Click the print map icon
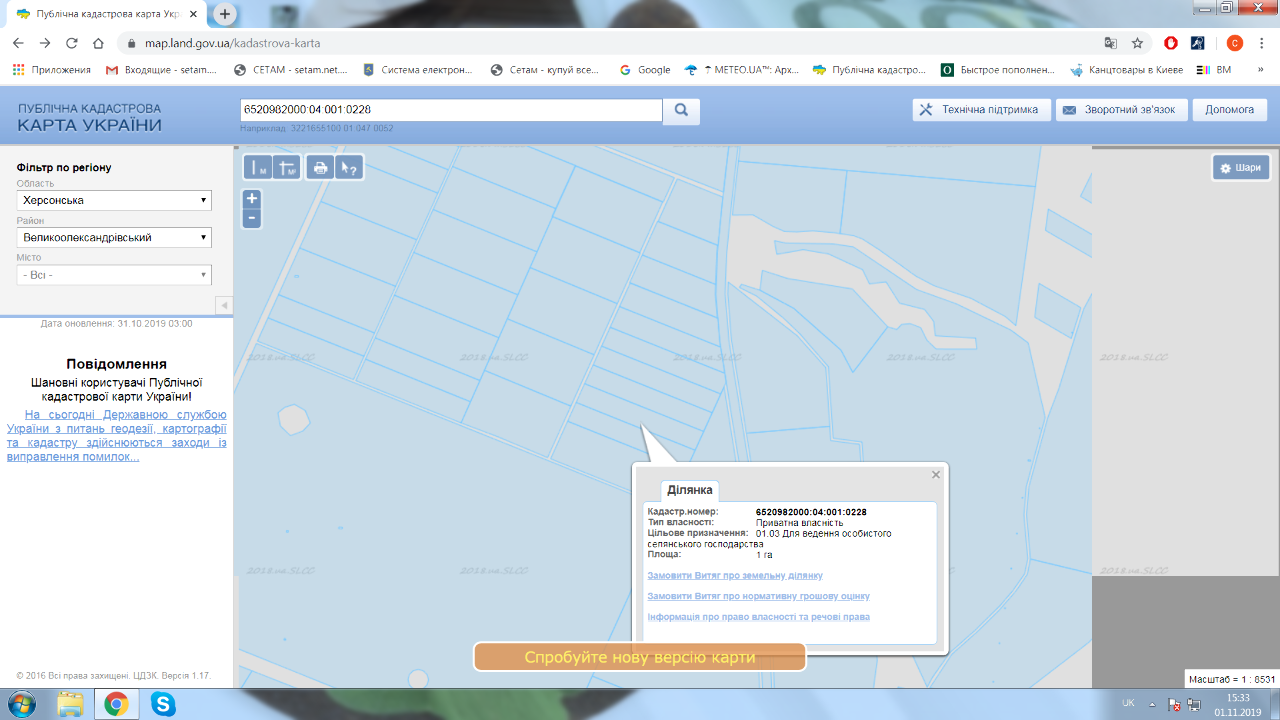1280x720 pixels. [x=320, y=168]
